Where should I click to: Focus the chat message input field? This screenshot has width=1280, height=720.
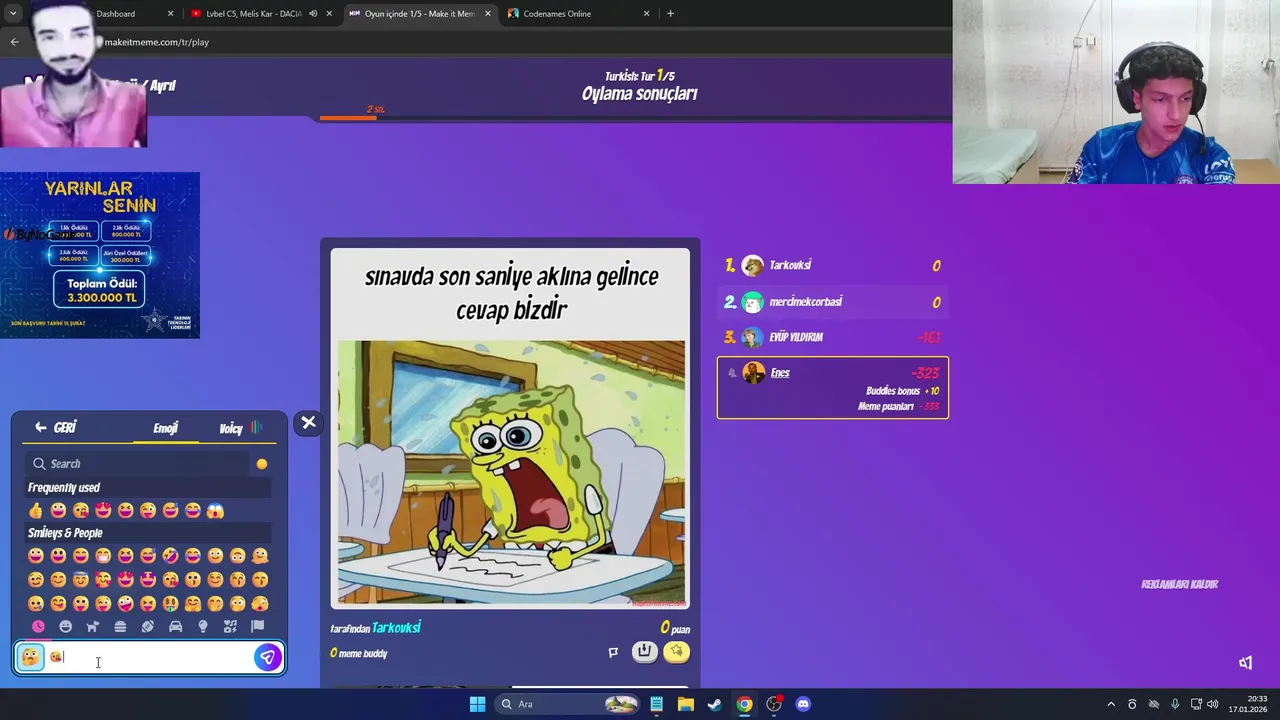(x=150, y=657)
